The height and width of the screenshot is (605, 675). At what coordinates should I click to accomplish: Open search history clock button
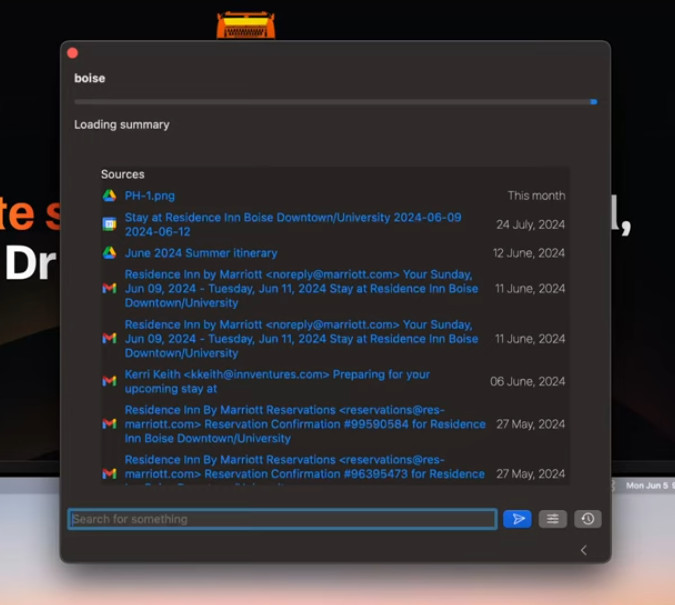pyautogui.click(x=588, y=519)
